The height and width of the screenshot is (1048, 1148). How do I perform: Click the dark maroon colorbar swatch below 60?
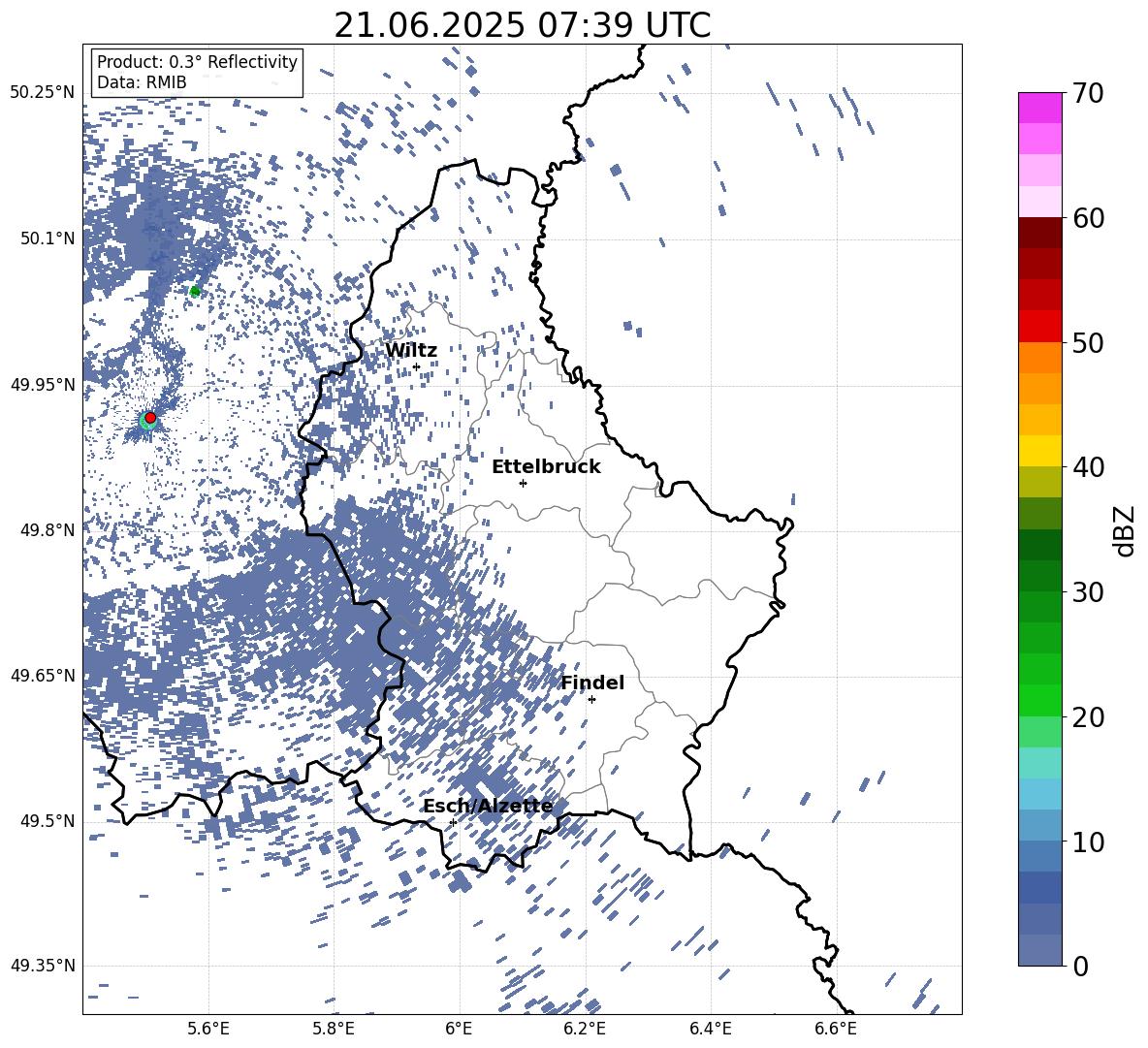(x=1039, y=234)
